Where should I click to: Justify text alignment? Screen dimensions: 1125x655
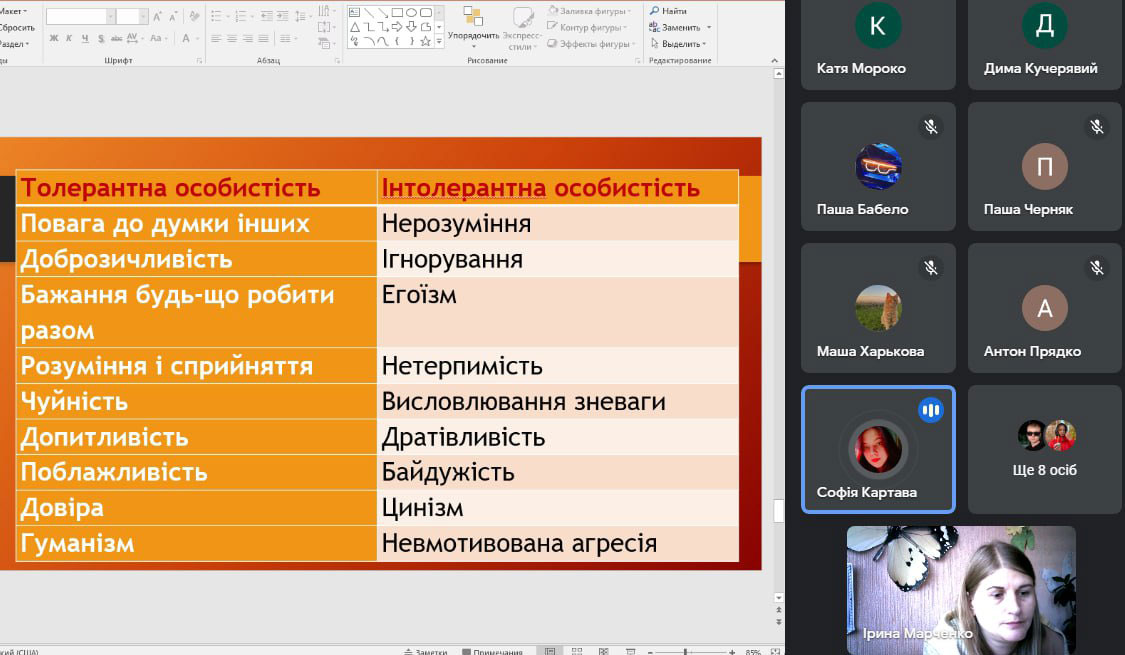tap(263, 39)
